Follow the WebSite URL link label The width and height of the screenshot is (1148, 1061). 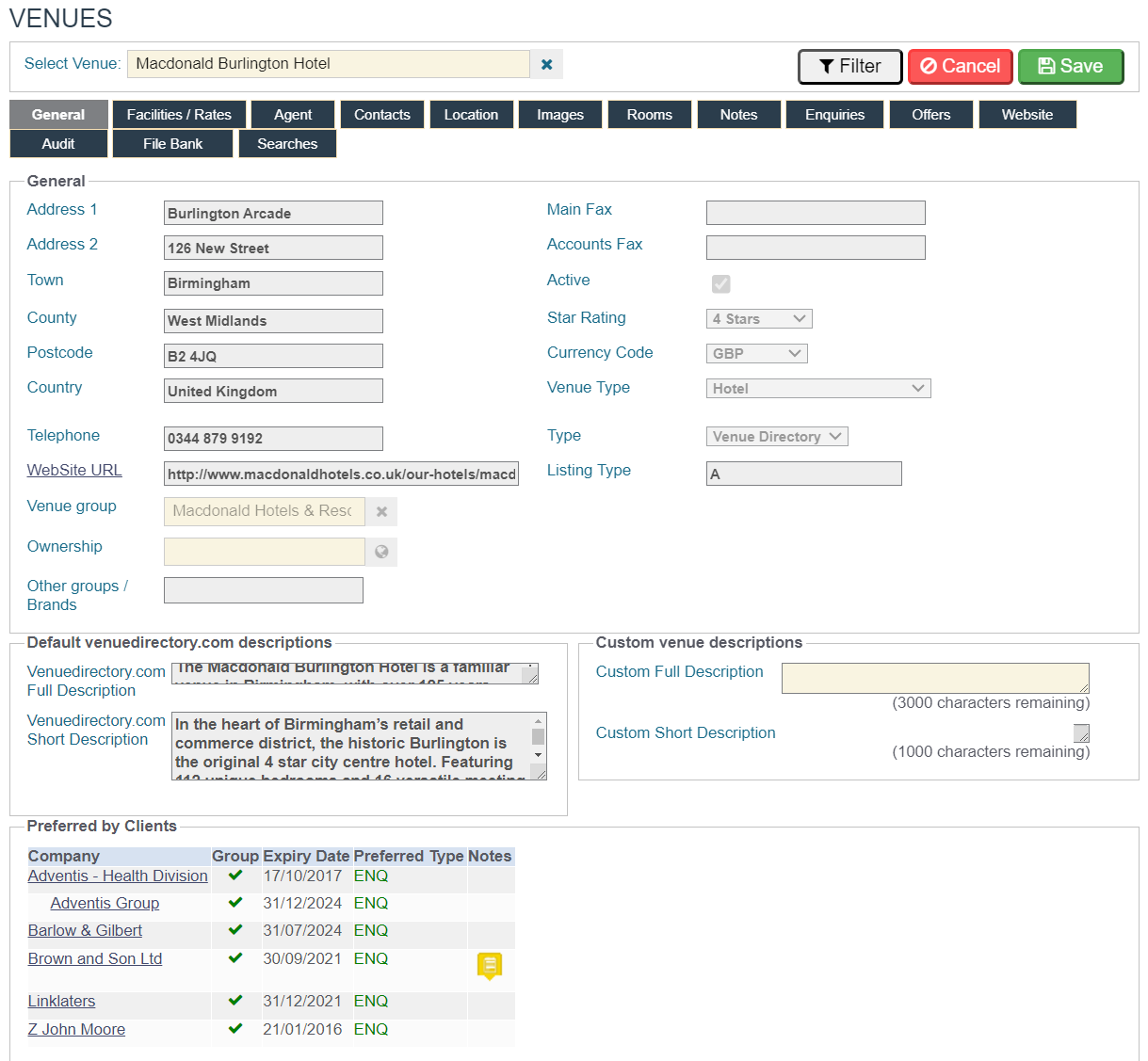(74, 471)
